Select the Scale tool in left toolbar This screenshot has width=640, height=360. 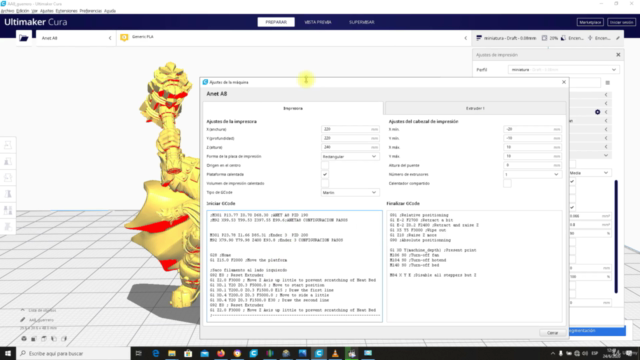point(8,162)
